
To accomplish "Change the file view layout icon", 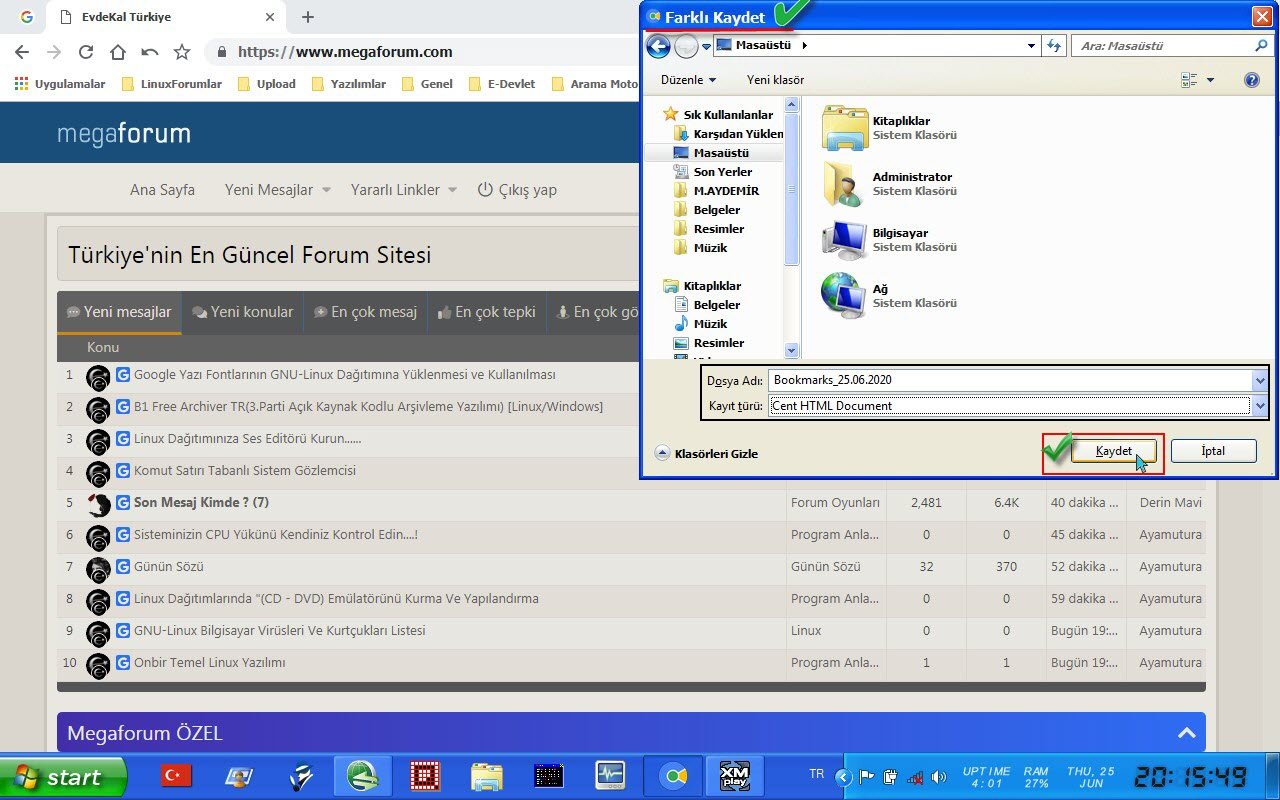I will tap(1189, 80).
